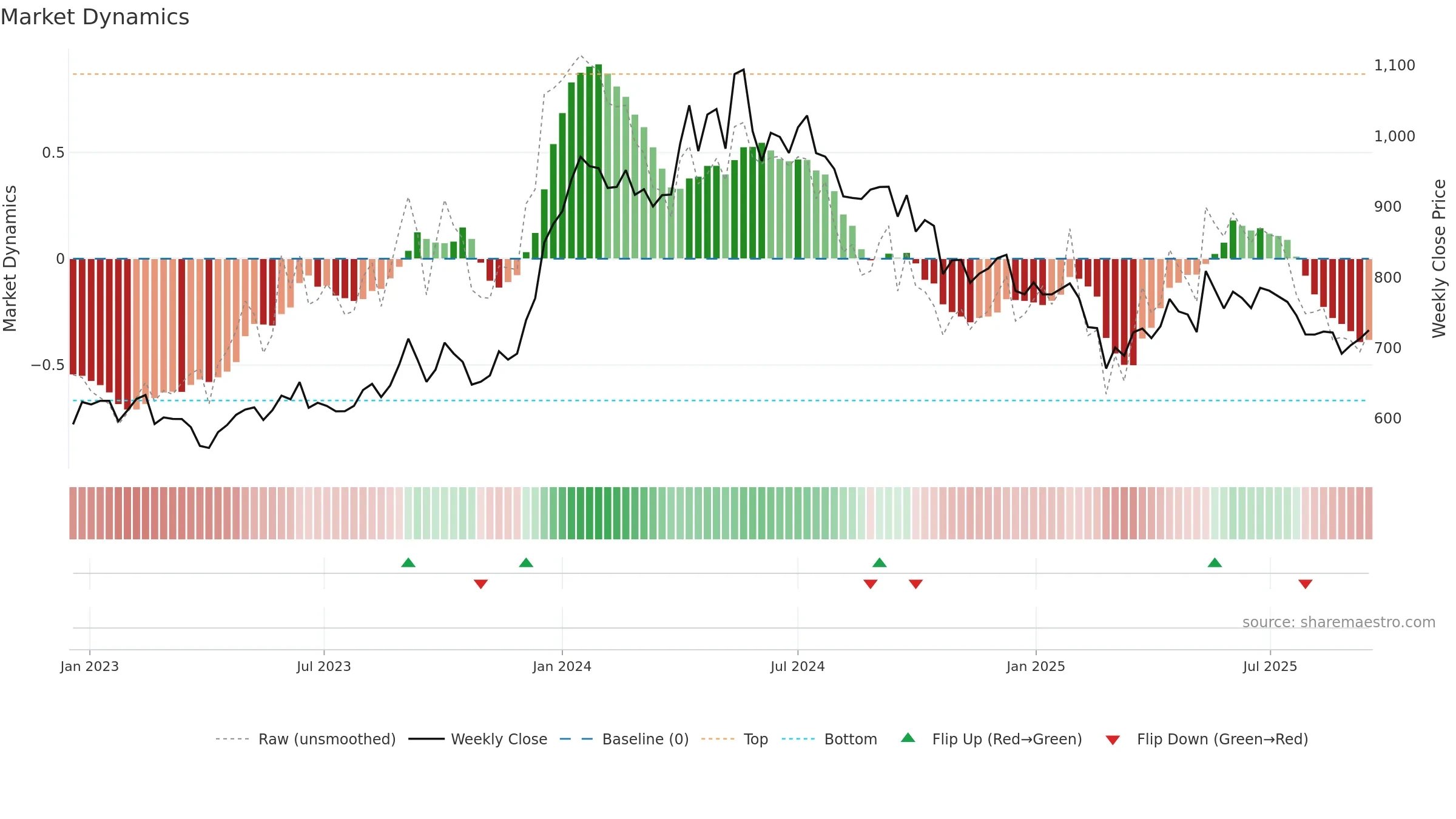Click the Jan 2024 axis label
The width and height of the screenshot is (1456, 819).
click(x=562, y=666)
